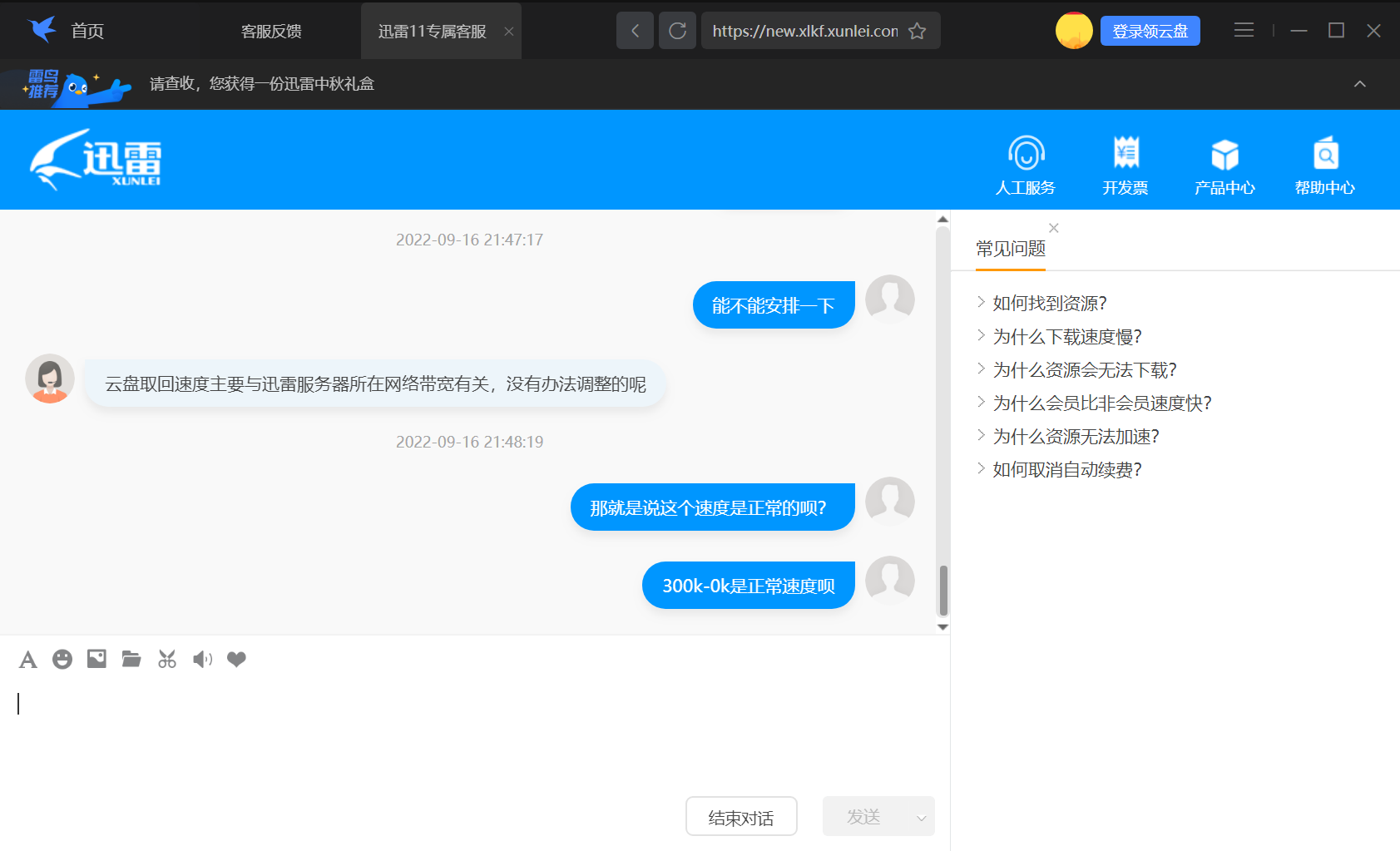Expand the send button options arrow
The width and height of the screenshot is (1400, 851).
[x=920, y=816]
